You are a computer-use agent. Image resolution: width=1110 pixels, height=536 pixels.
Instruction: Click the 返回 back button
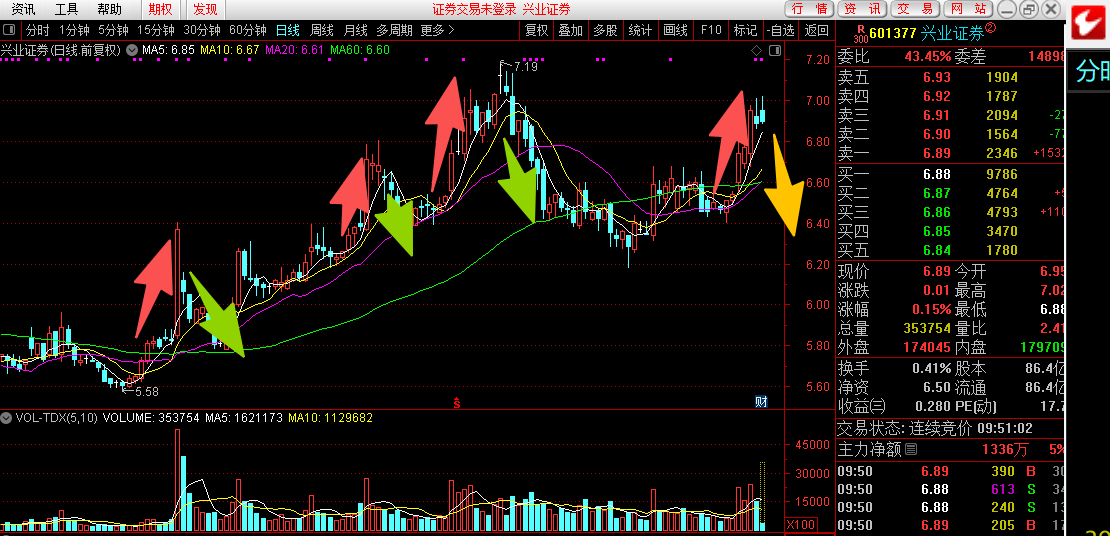[x=817, y=30]
